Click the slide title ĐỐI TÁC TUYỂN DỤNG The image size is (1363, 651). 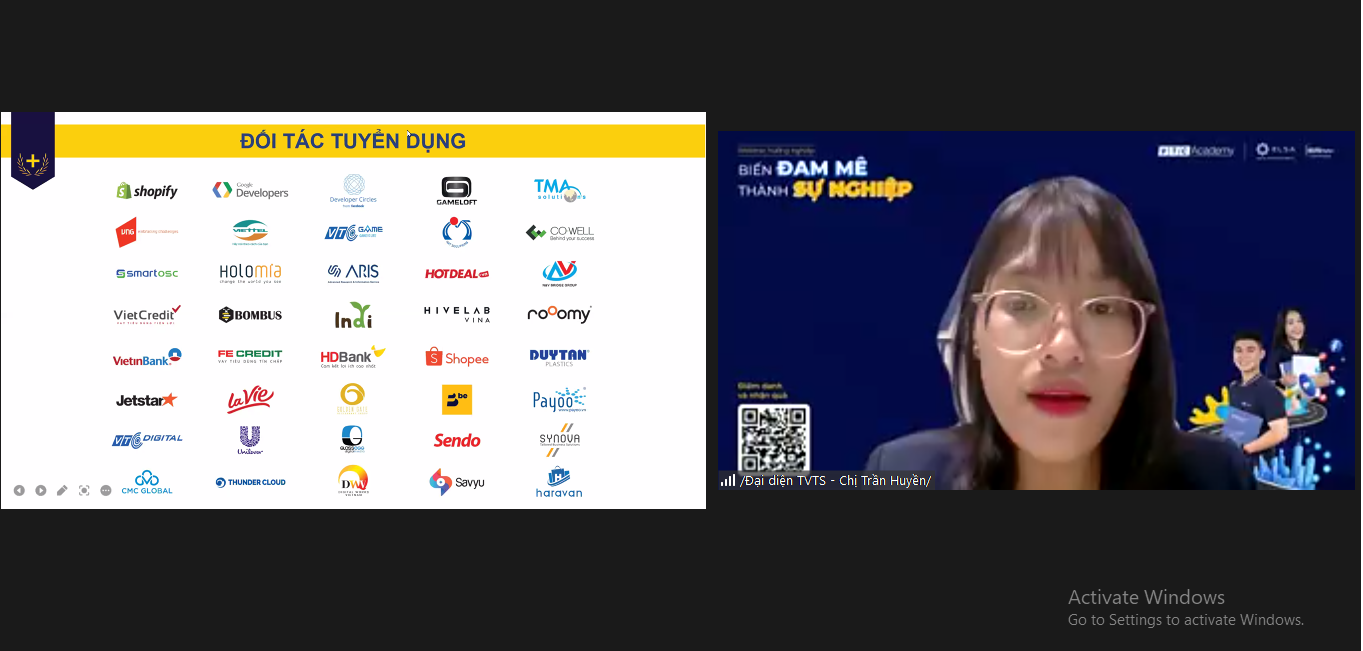point(353,141)
